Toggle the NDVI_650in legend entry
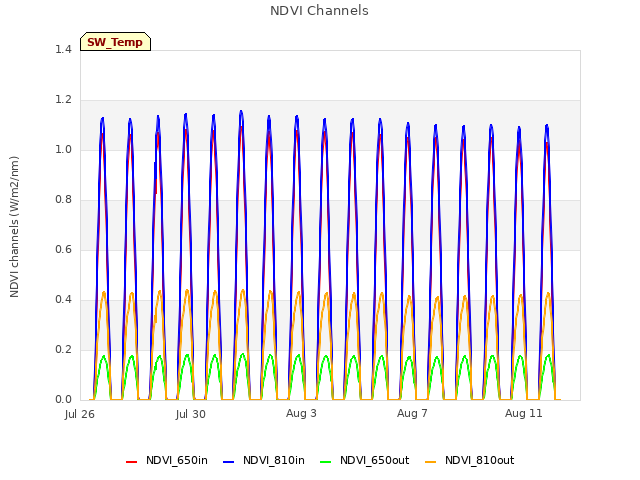 [x=167, y=461]
